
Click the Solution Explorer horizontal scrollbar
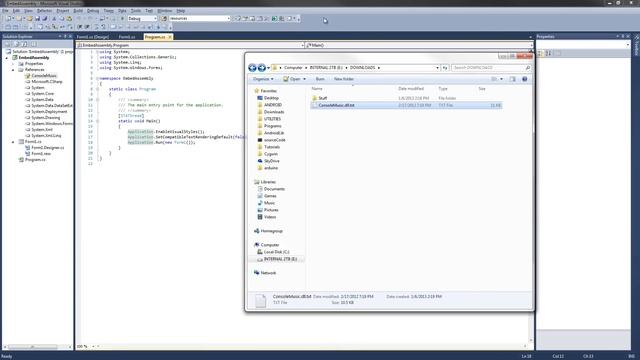click(x=33, y=347)
